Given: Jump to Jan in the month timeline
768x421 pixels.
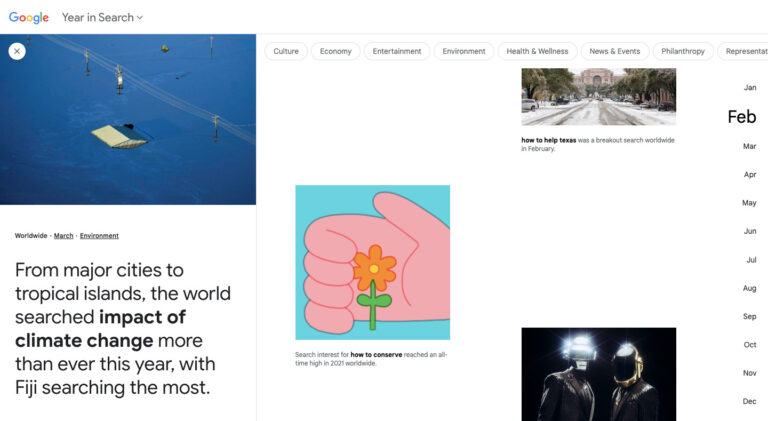Looking at the screenshot, I should tap(750, 88).
